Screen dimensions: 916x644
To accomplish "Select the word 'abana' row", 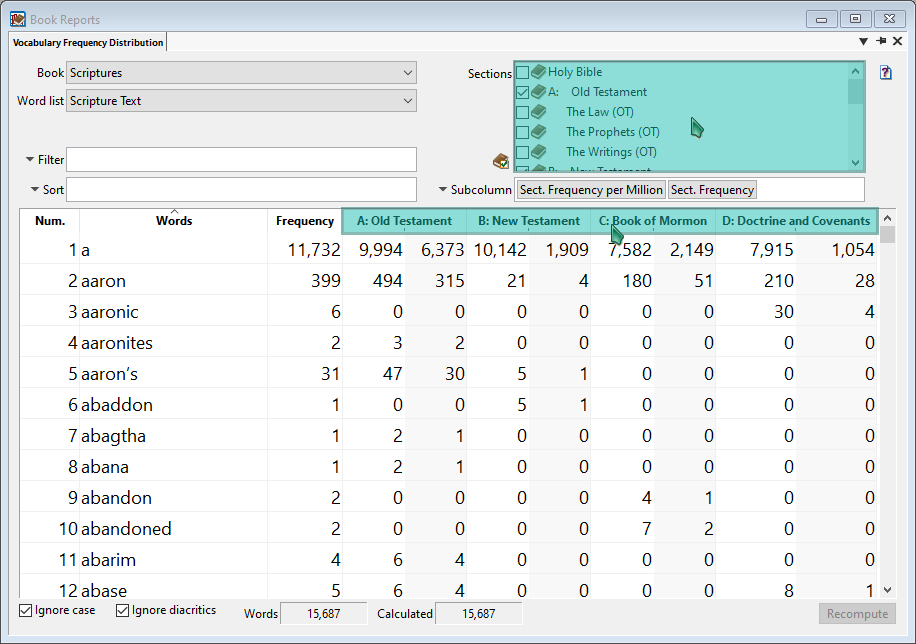I will [x=449, y=467].
